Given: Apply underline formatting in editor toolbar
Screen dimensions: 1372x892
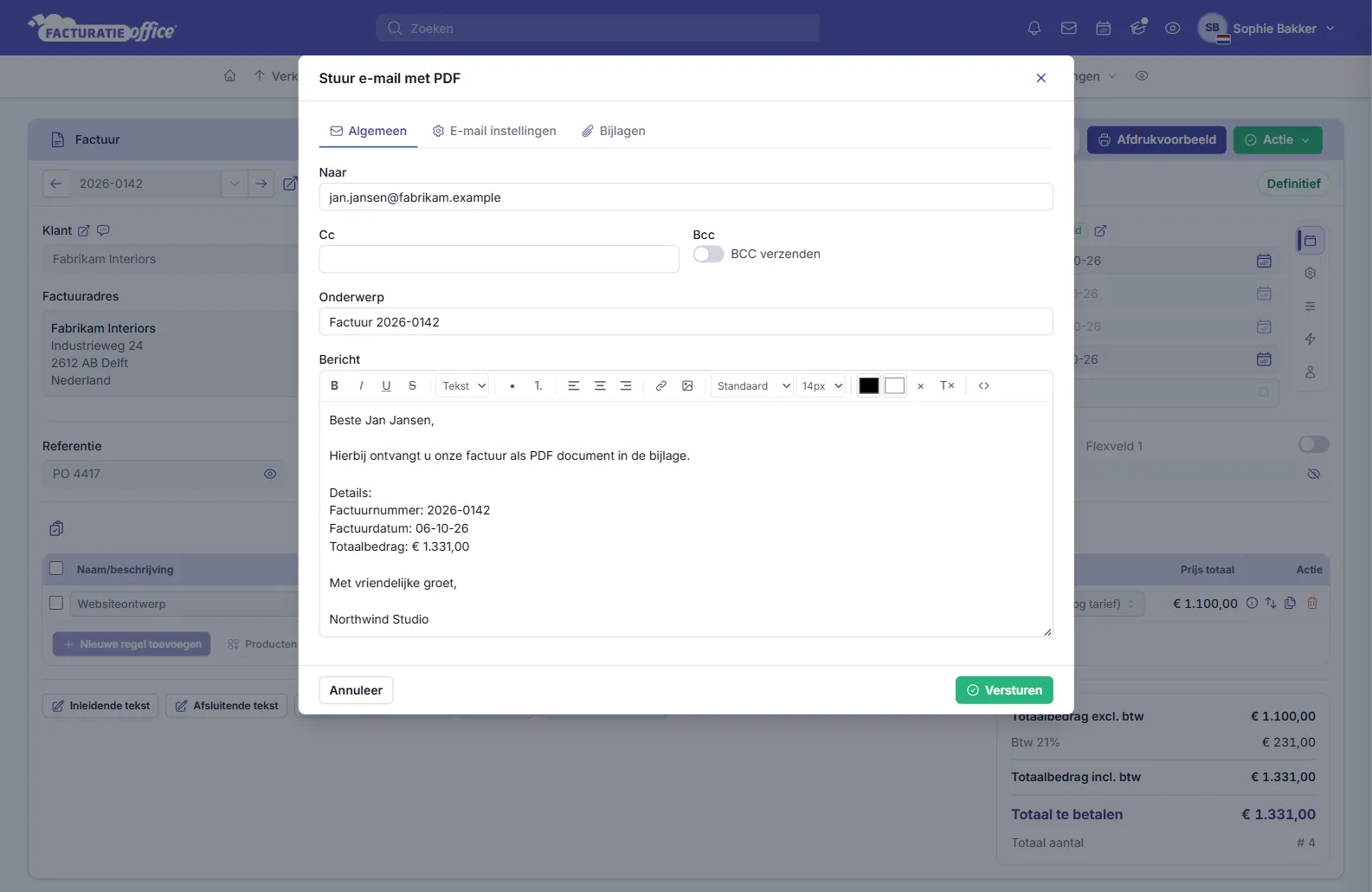Looking at the screenshot, I should (386, 386).
